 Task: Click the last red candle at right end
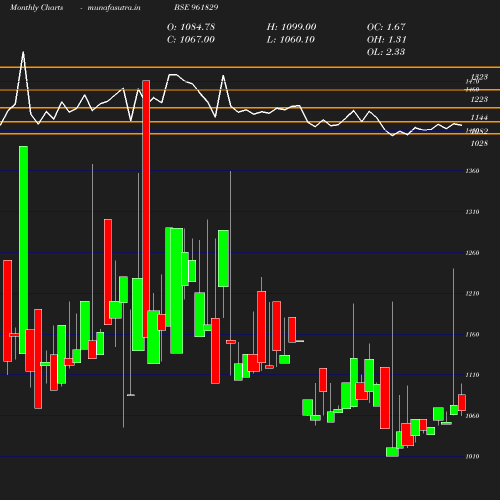coord(462,402)
